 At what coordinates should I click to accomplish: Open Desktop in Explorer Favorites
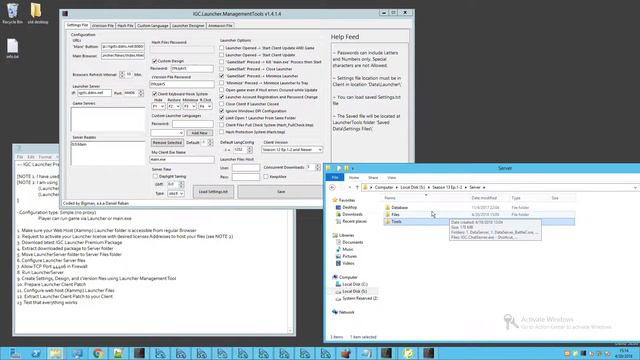349,207
